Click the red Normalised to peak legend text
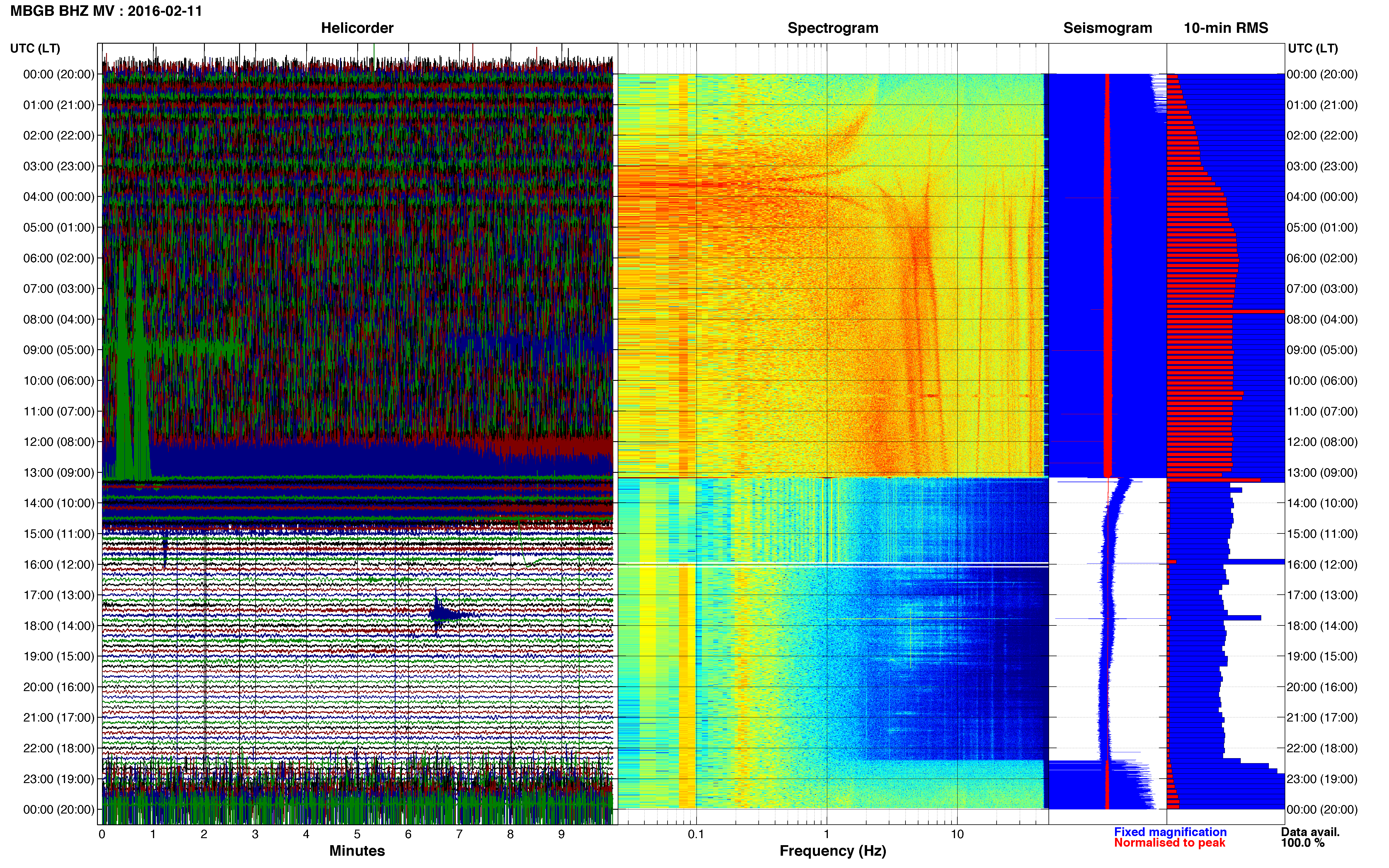1389x868 pixels. point(1170,843)
